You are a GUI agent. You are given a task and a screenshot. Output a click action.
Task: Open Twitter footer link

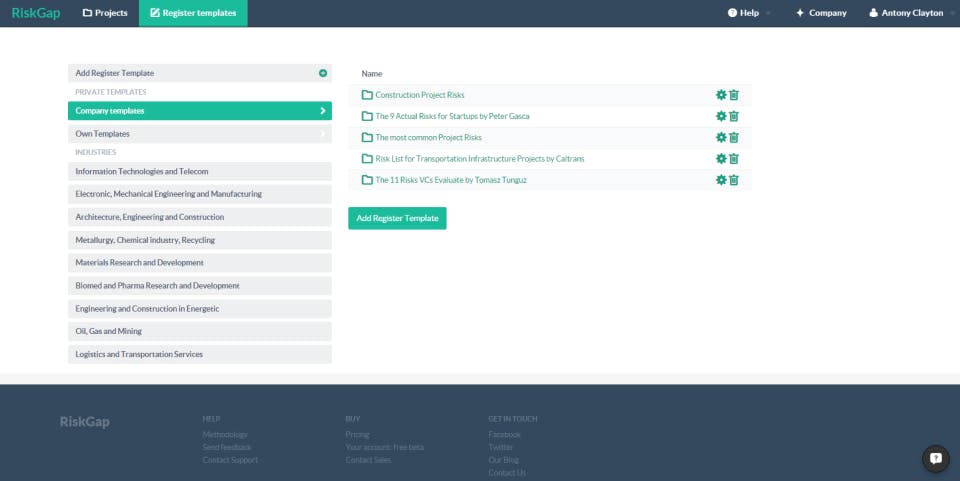501,447
